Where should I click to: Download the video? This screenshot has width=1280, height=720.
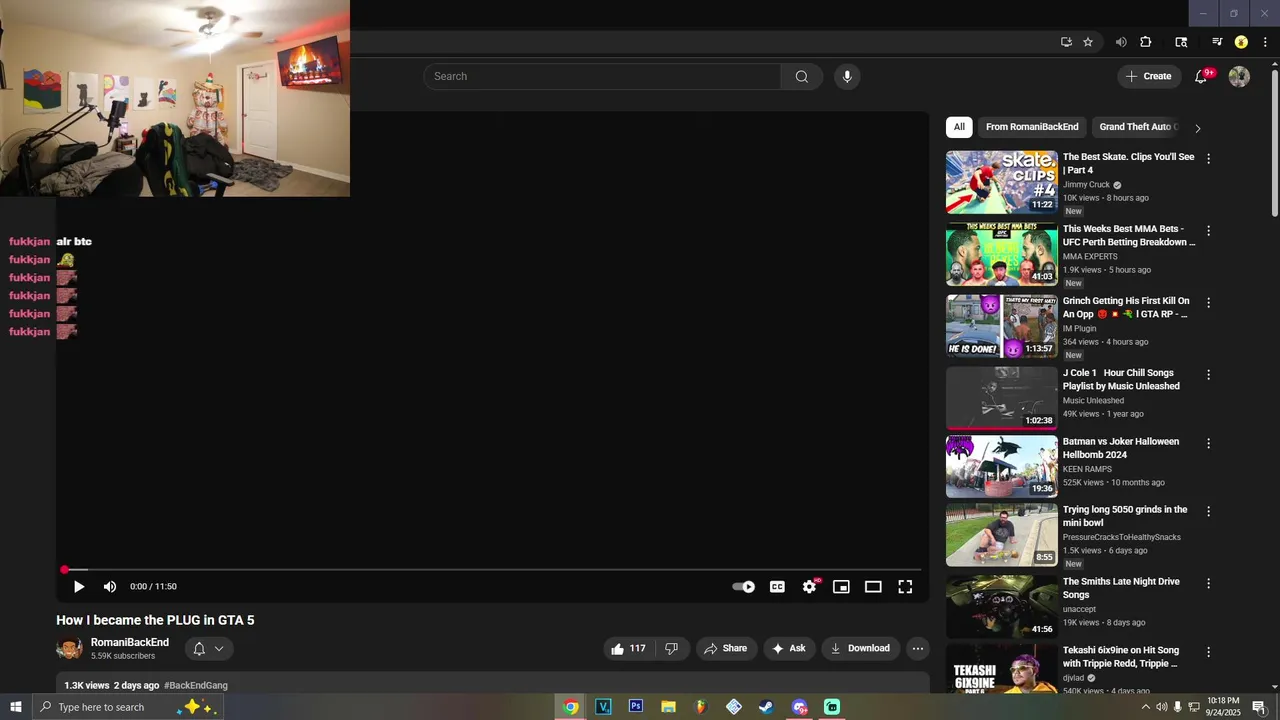click(861, 649)
